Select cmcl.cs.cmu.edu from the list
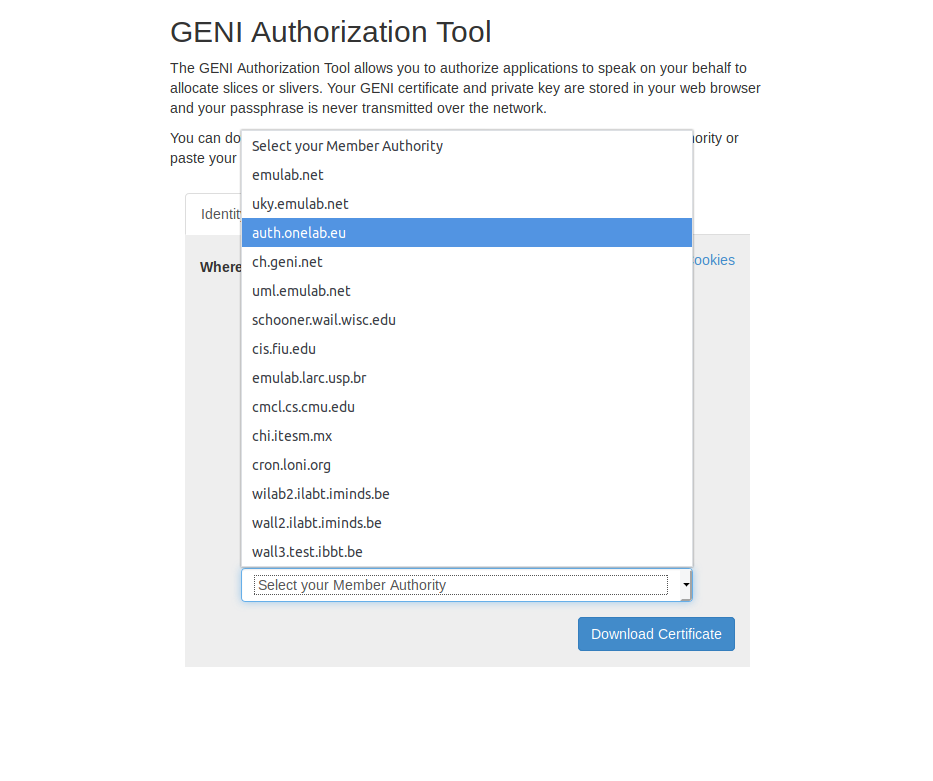Viewport: 933px width, 781px height. [303, 407]
